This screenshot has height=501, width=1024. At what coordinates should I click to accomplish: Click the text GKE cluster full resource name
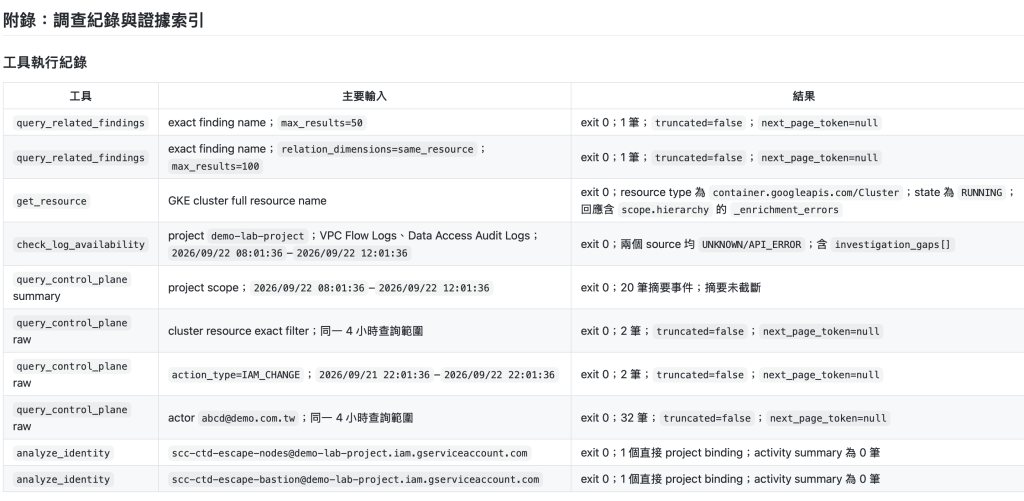[x=247, y=201]
